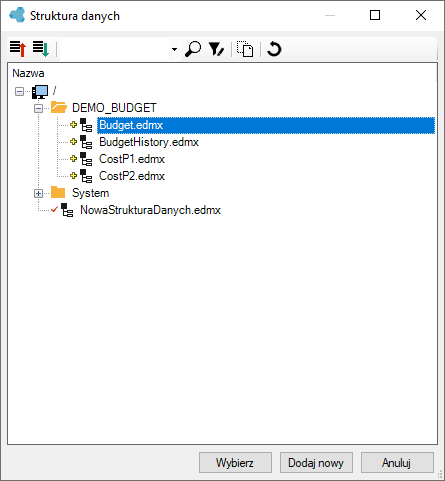Maximize the Struktura danych window
Viewport: 445px width, 481px height.
[x=375, y=15]
